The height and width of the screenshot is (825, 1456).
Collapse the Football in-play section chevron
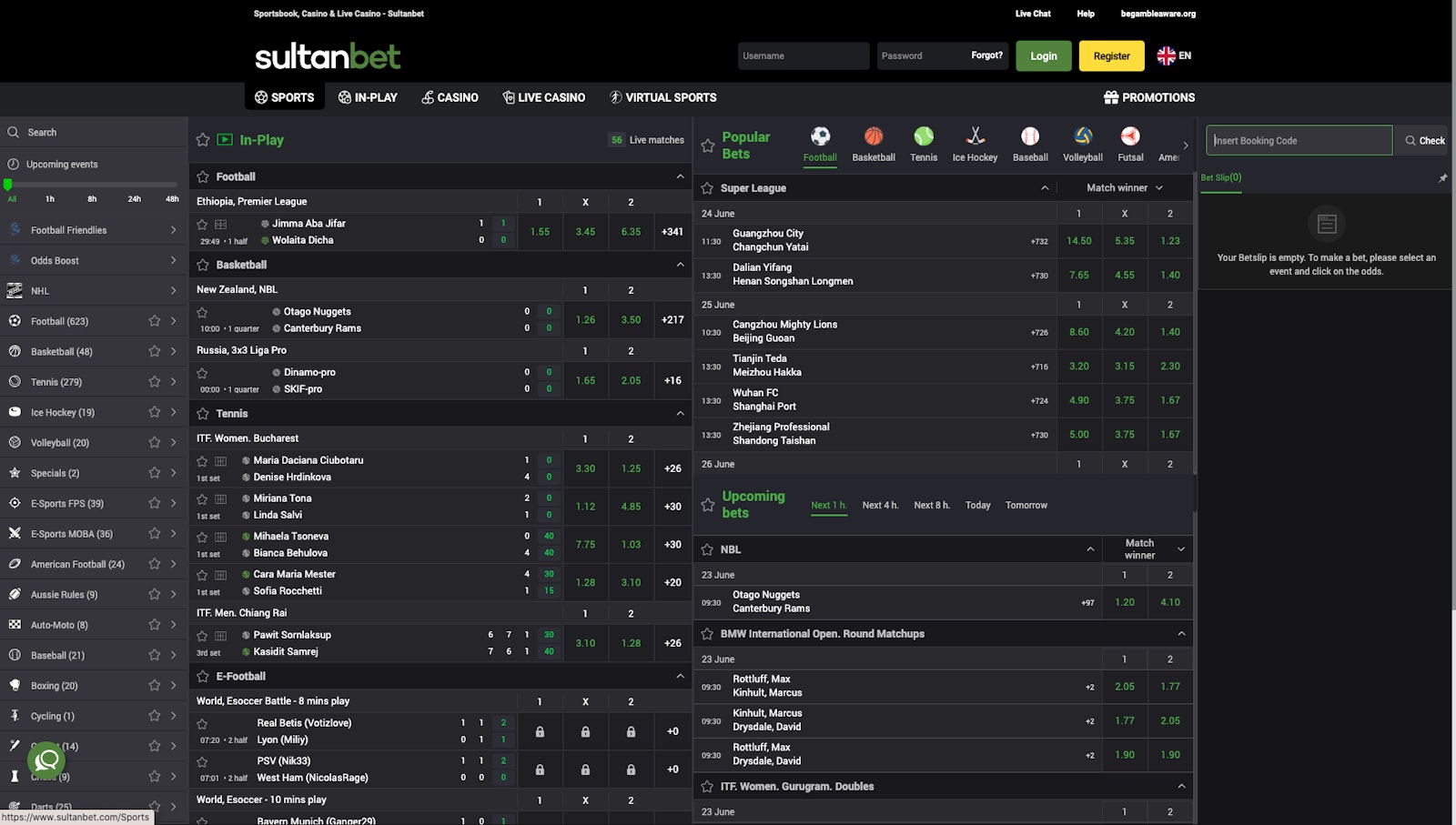[679, 176]
